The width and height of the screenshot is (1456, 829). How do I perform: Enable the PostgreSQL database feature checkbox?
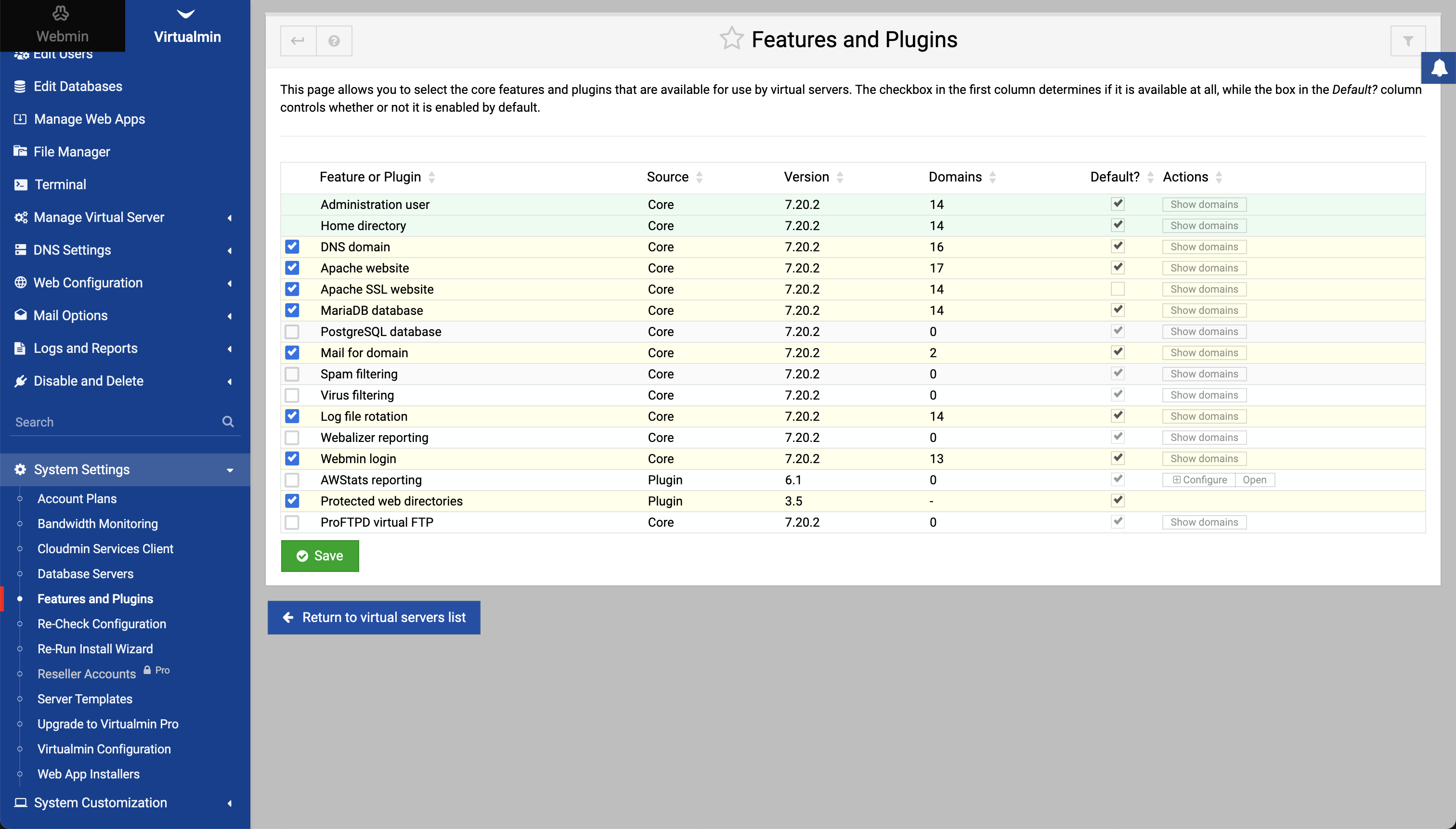tap(292, 332)
